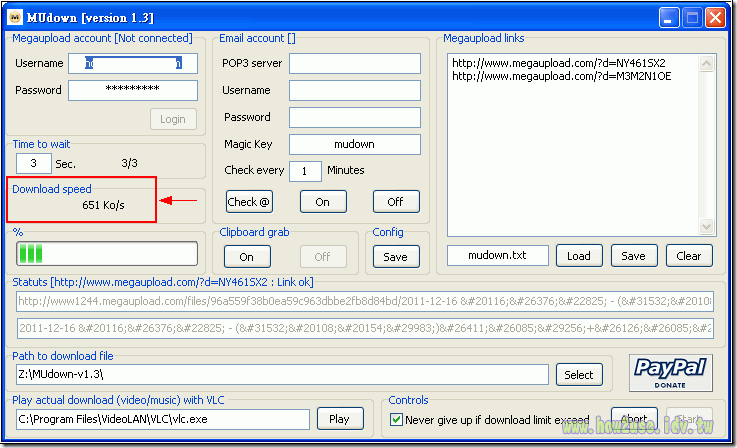Click the status filename field starting 2011-12-16
The height and width of the screenshot is (448, 737).
point(365,328)
